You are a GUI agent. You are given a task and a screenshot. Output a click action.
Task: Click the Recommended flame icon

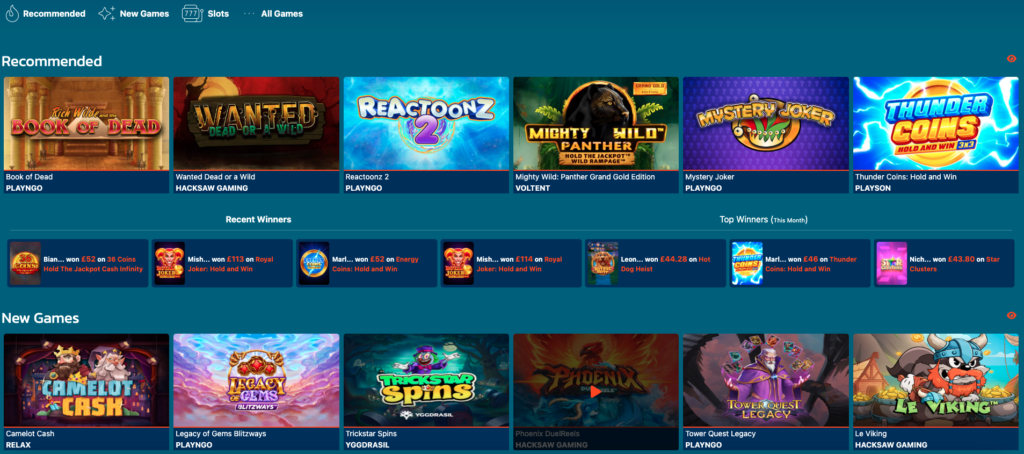[x=12, y=13]
